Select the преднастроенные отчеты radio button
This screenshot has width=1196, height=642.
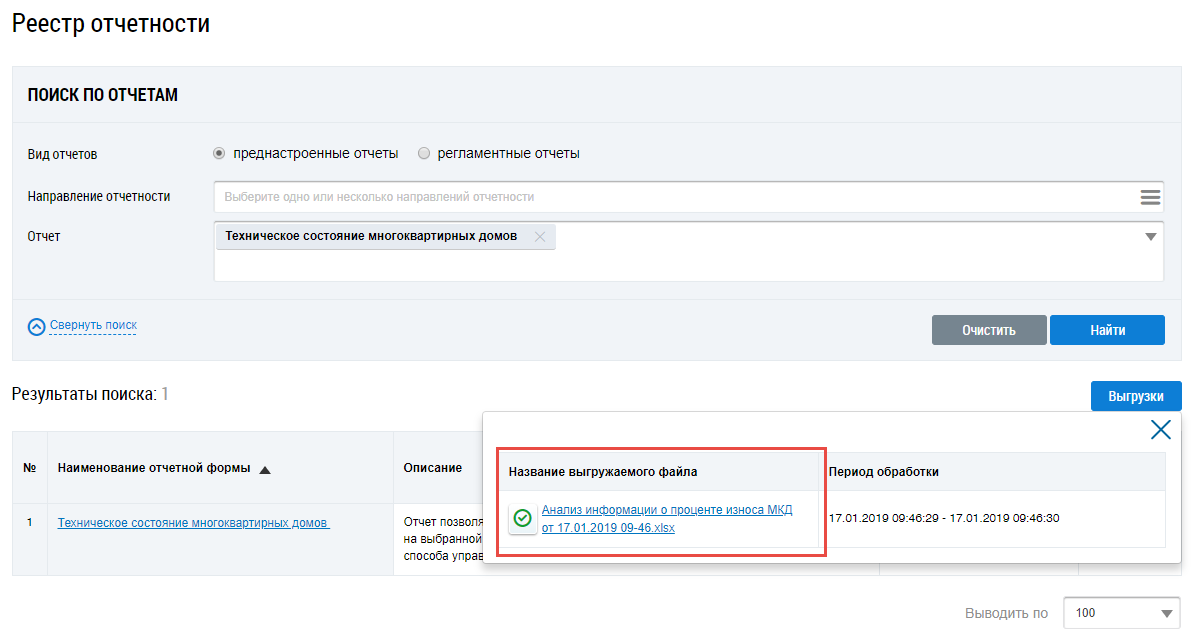coord(219,154)
